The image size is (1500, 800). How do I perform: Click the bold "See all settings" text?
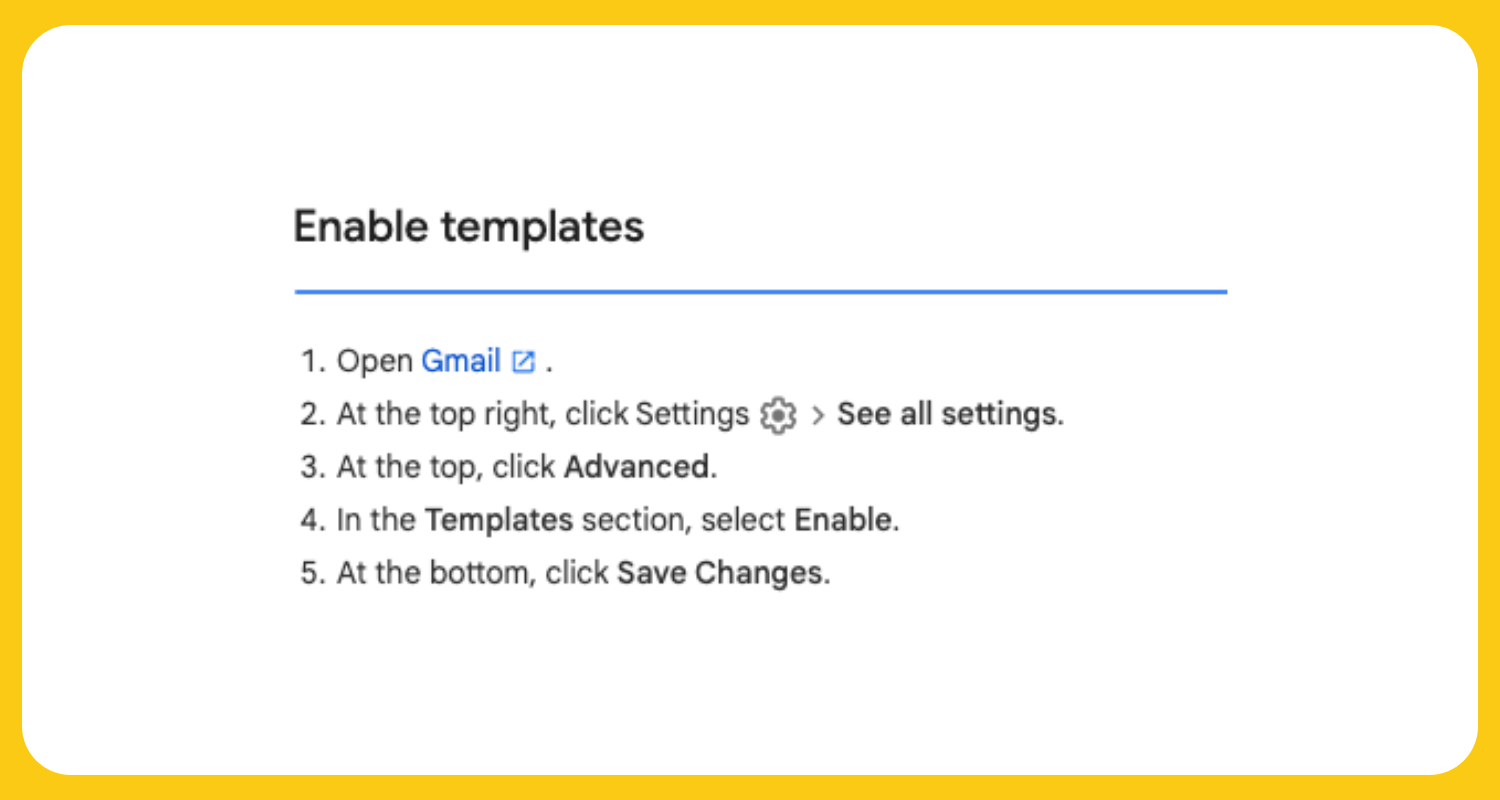pyautogui.click(x=947, y=414)
